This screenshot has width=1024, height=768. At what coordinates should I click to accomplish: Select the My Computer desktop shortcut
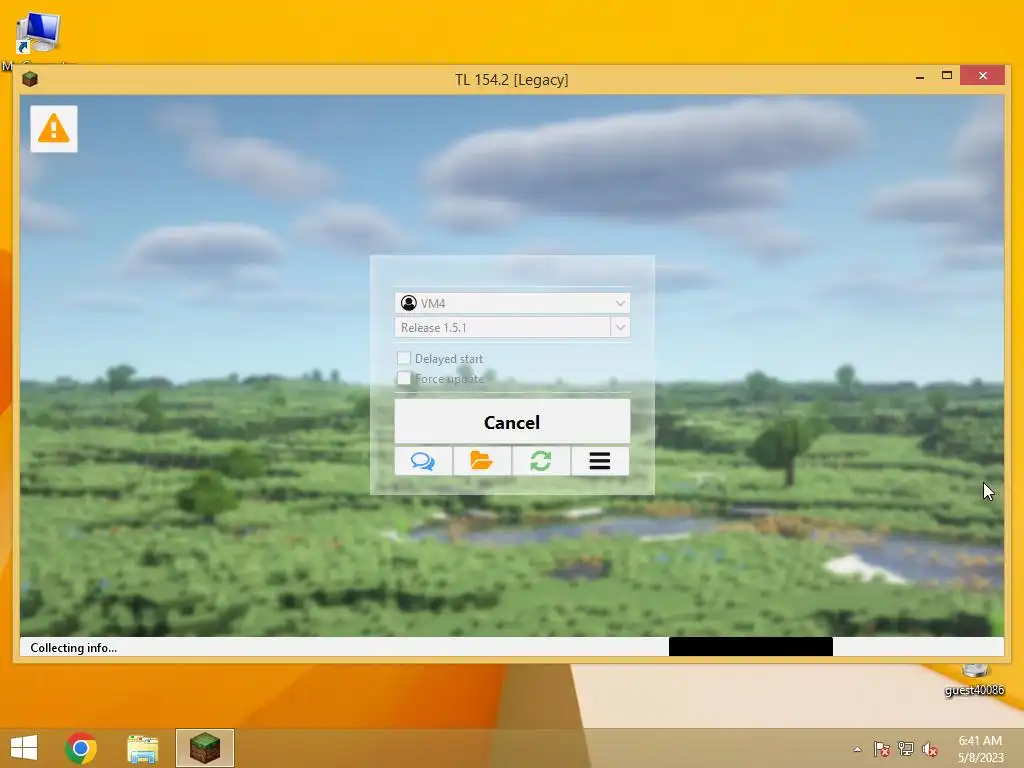[x=38, y=39]
